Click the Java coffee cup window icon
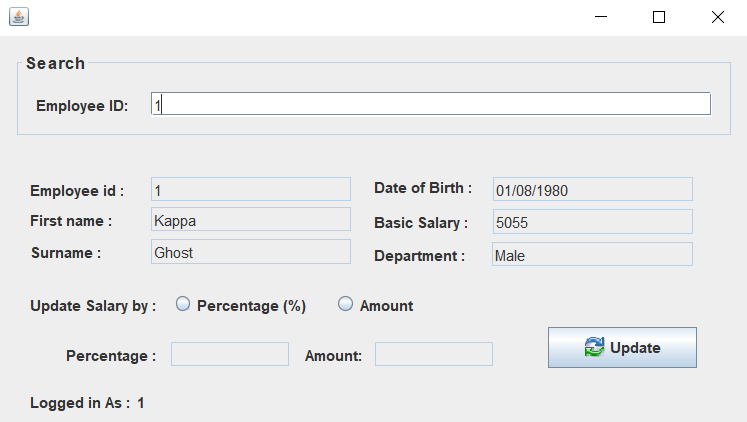The width and height of the screenshot is (747, 422). click(x=19, y=17)
